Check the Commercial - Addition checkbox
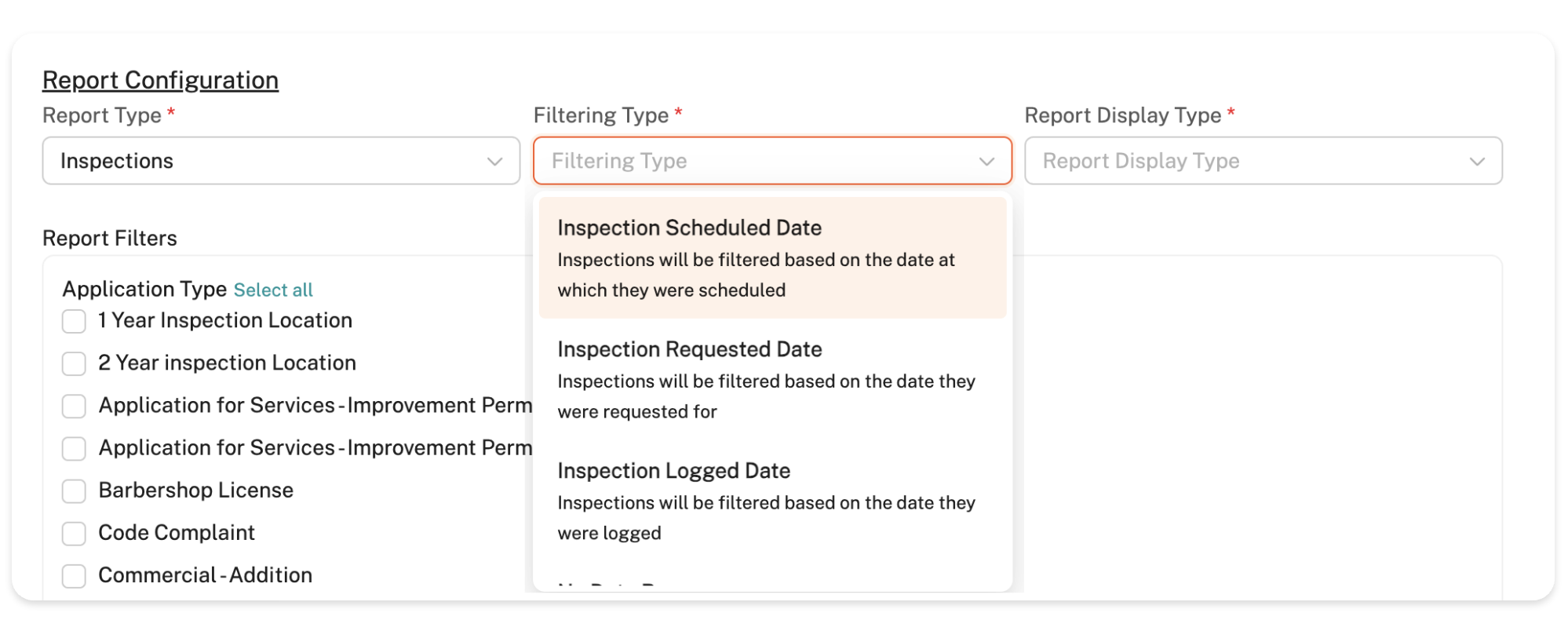The width and height of the screenshot is (1568, 620). coord(74,575)
